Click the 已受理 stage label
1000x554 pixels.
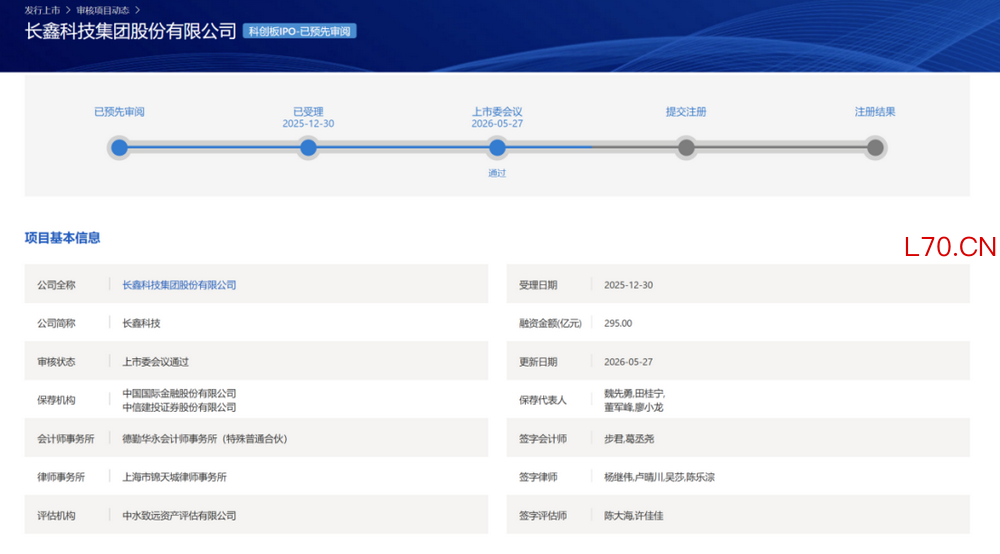308,112
